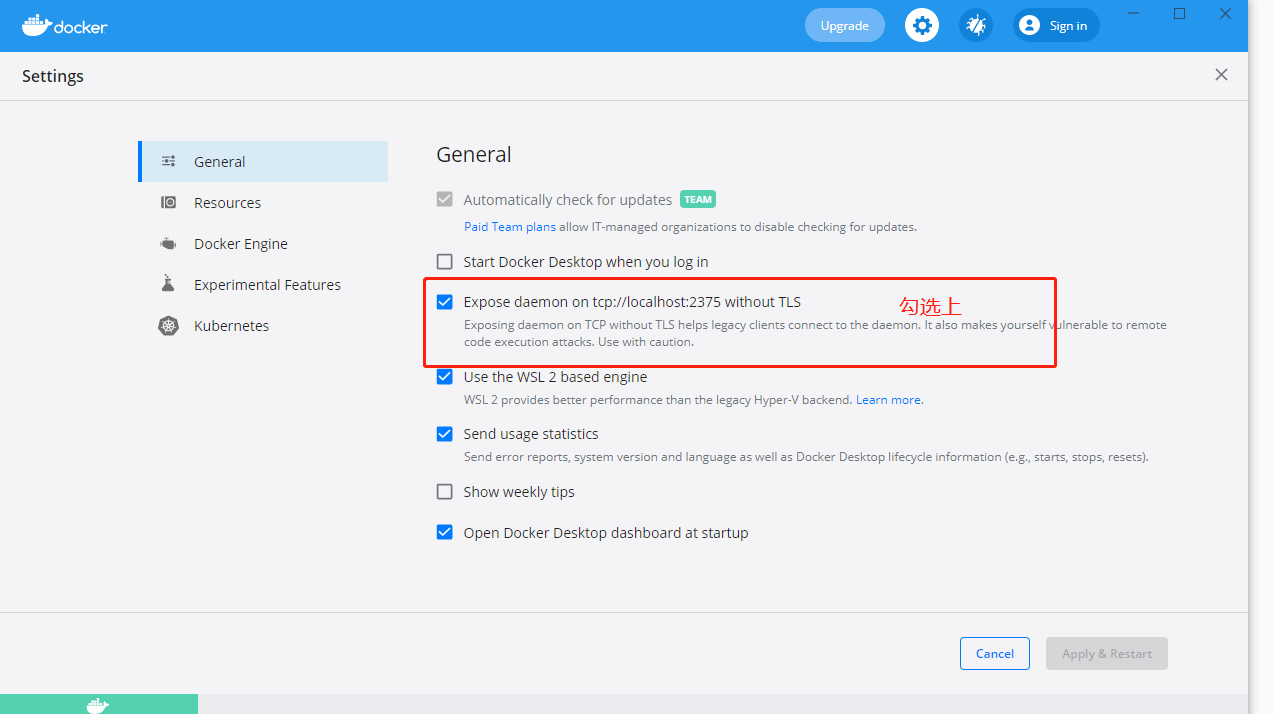Select the General settings tab
This screenshot has height=714, width=1274.
(263, 161)
